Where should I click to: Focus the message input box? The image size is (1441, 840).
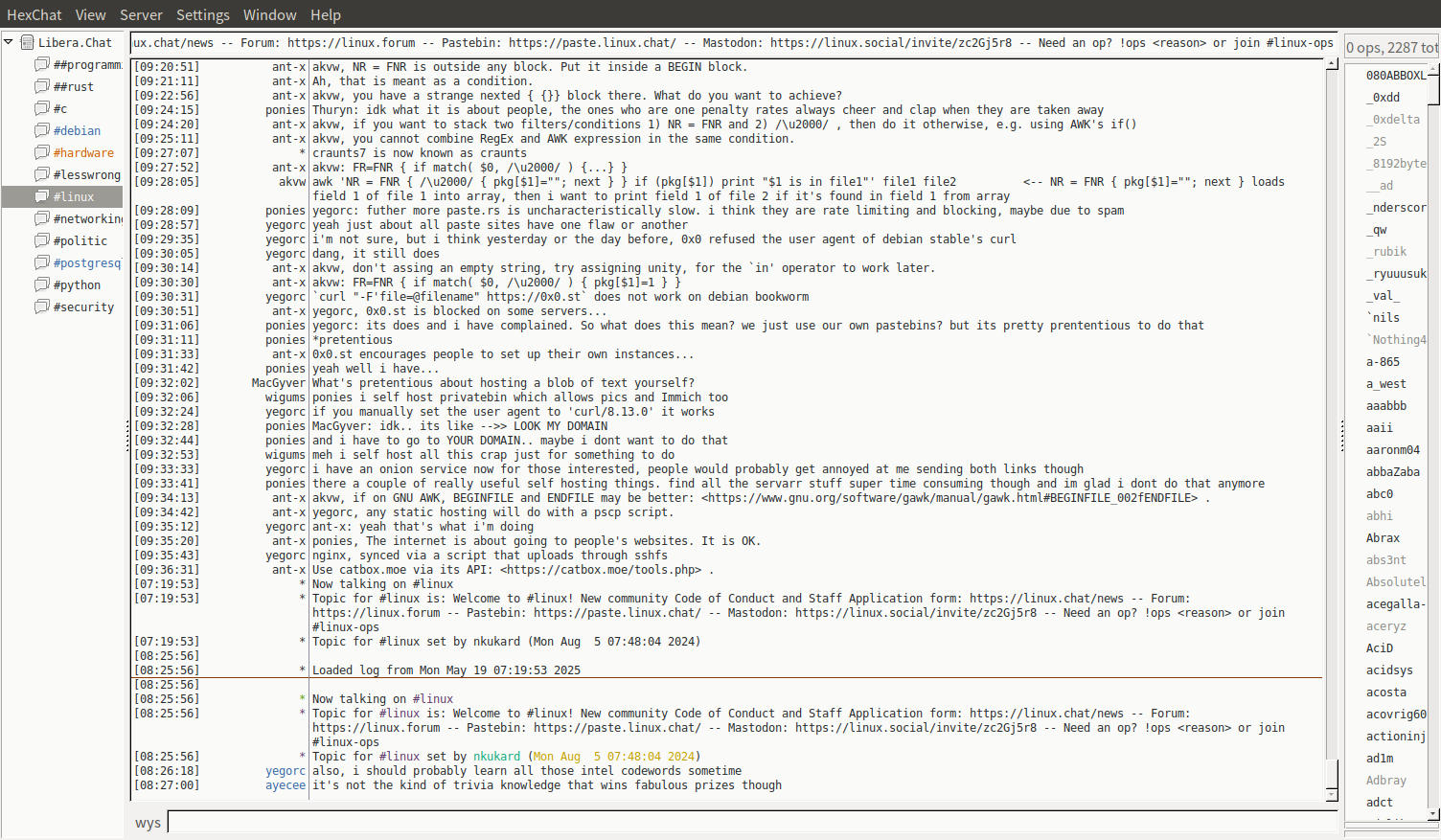[x=752, y=822]
